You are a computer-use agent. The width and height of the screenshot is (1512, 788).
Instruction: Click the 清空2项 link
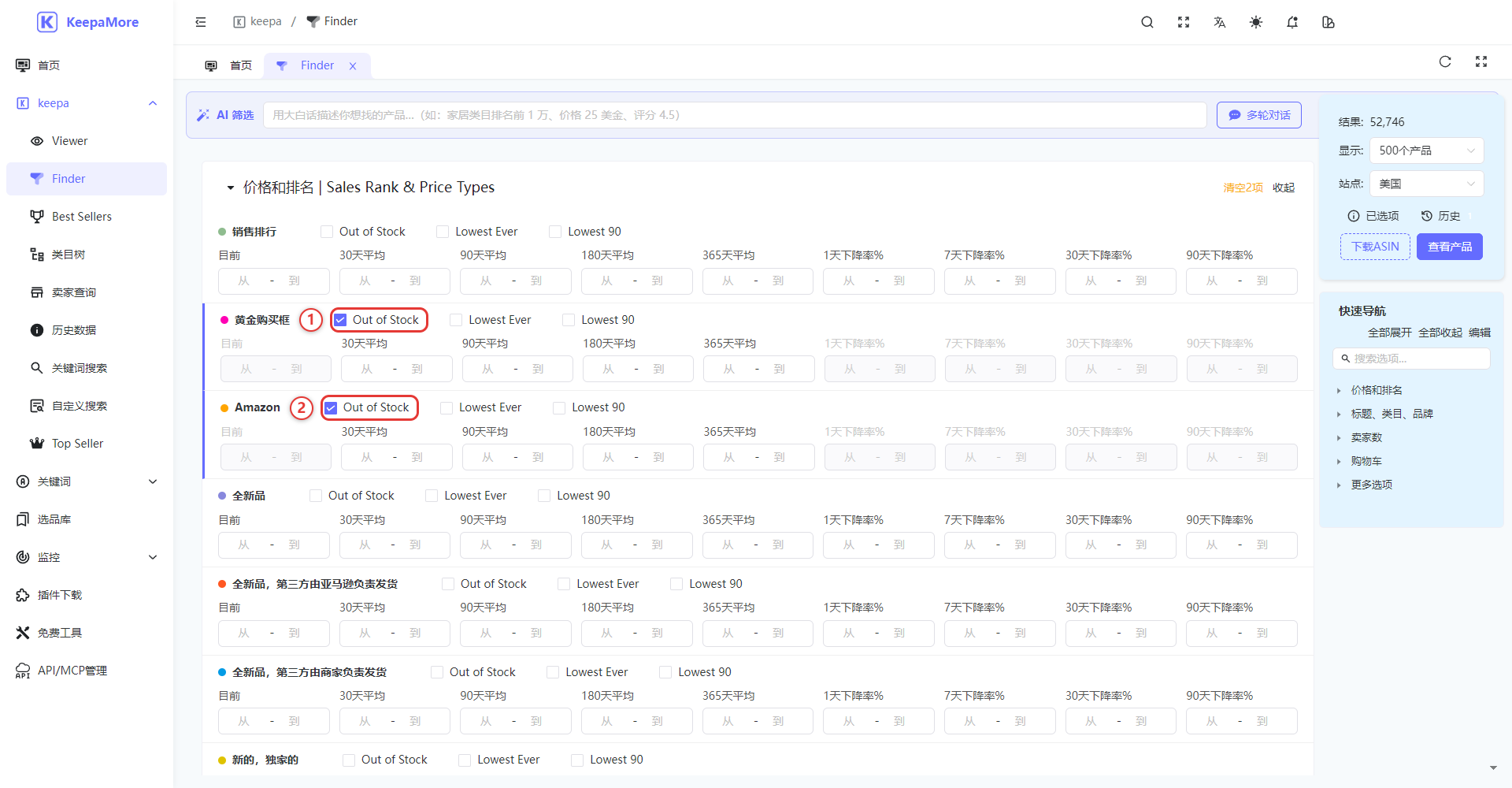(1243, 188)
